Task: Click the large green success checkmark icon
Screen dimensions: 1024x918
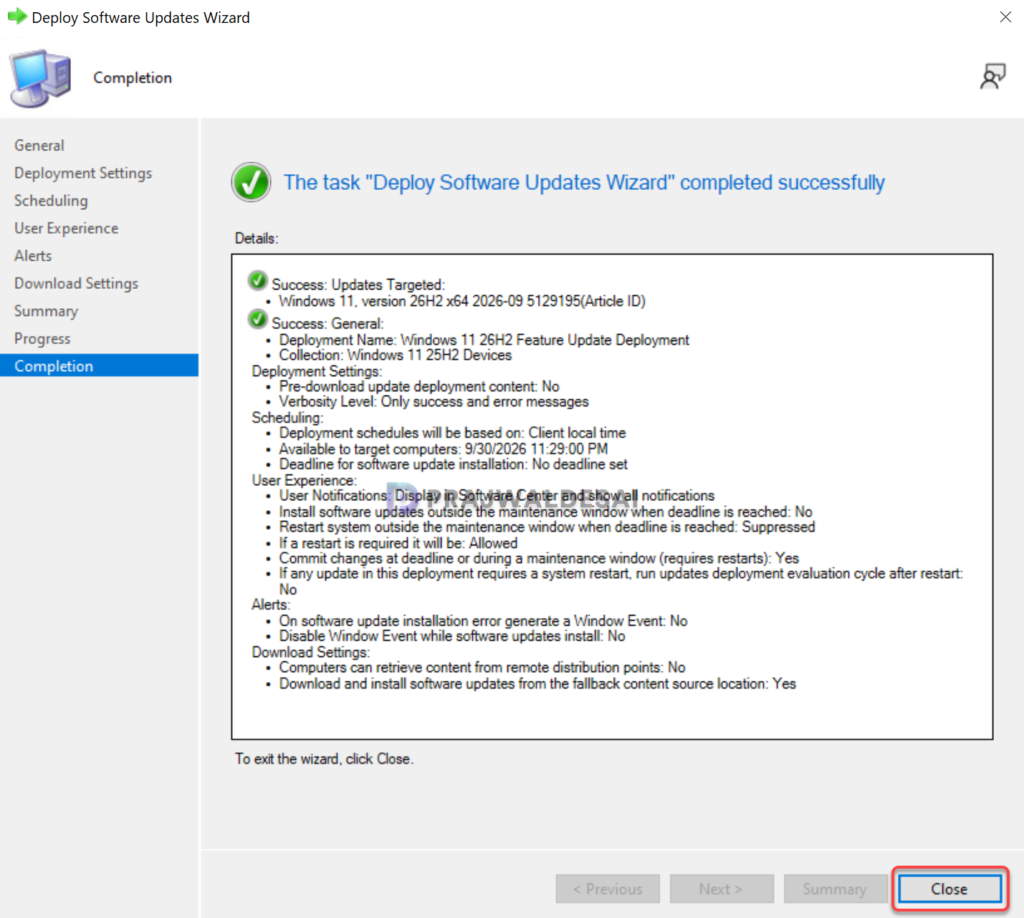Action: [251, 182]
